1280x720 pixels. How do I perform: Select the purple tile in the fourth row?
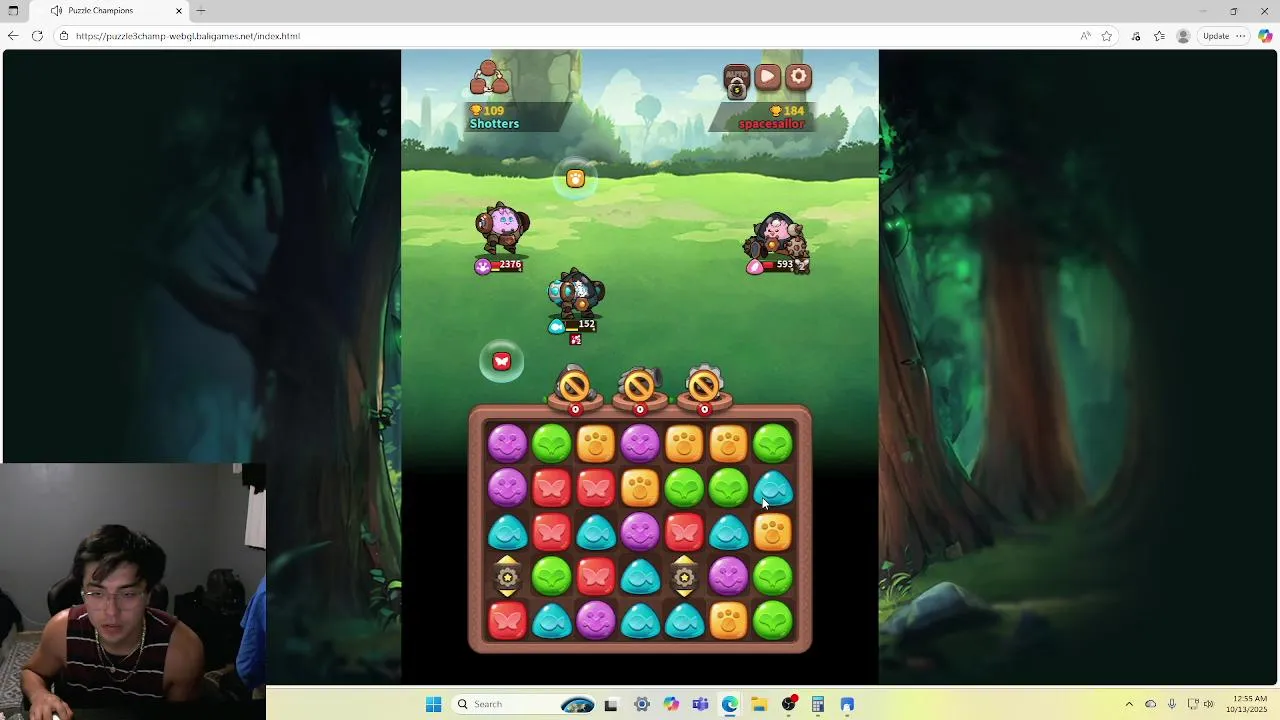tap(728, 576)
